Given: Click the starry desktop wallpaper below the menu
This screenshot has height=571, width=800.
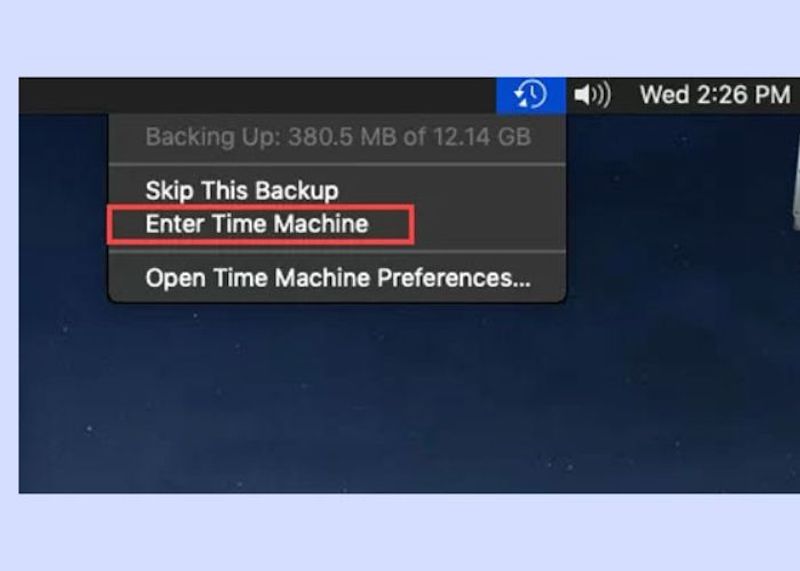Looking at the screenshot, I should pyautogui.click(x=357, y=398).
